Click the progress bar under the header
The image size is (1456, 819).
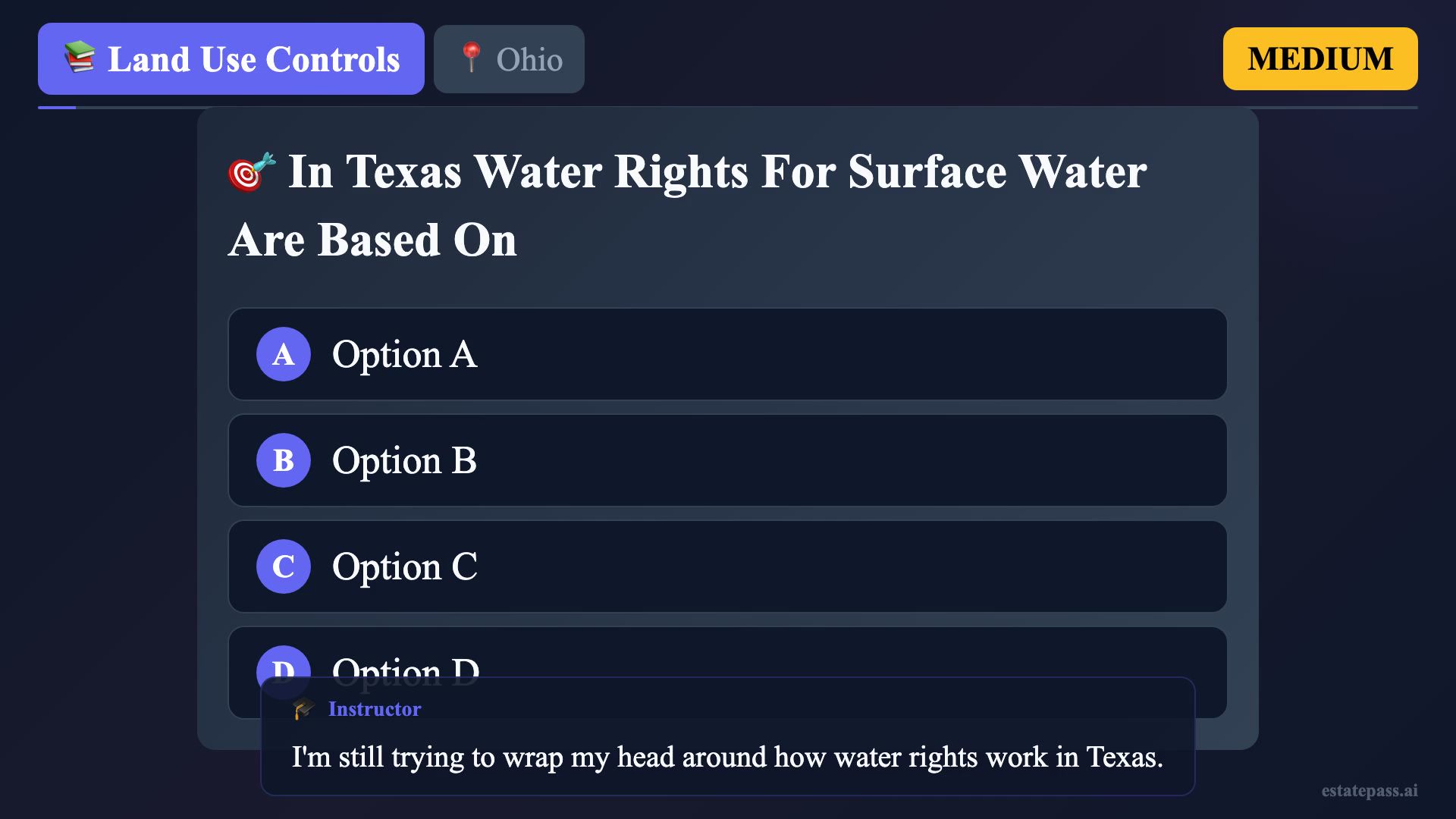pos(727,108)
